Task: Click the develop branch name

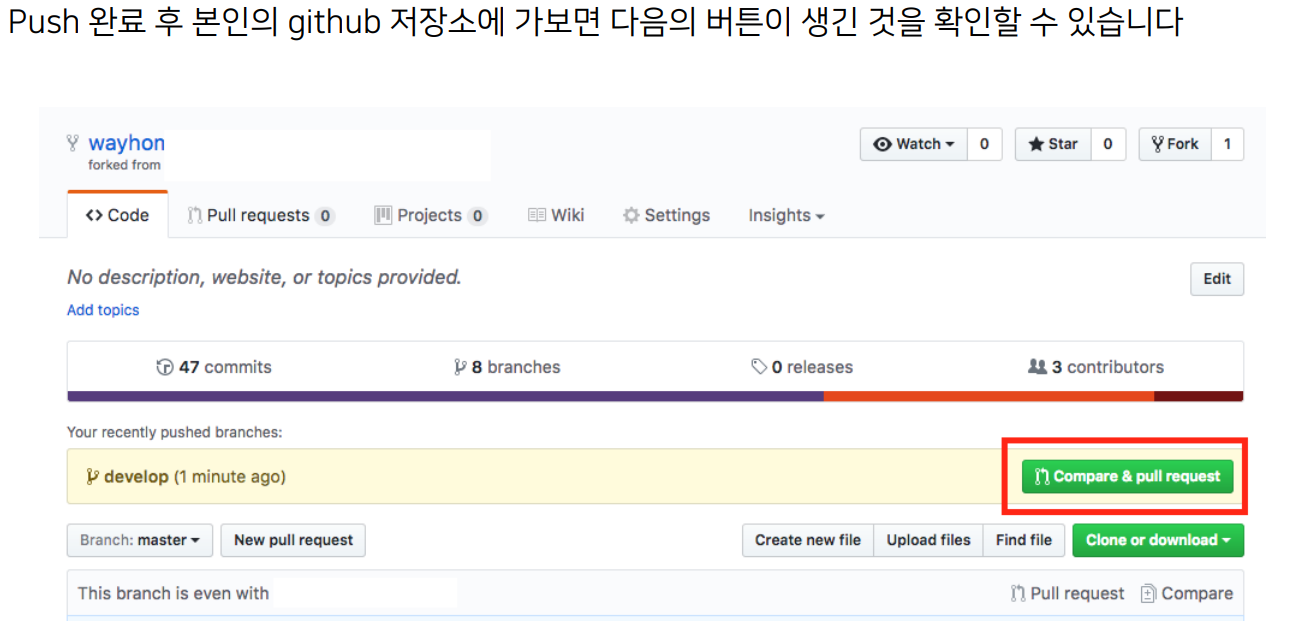Action: point(136,477)
